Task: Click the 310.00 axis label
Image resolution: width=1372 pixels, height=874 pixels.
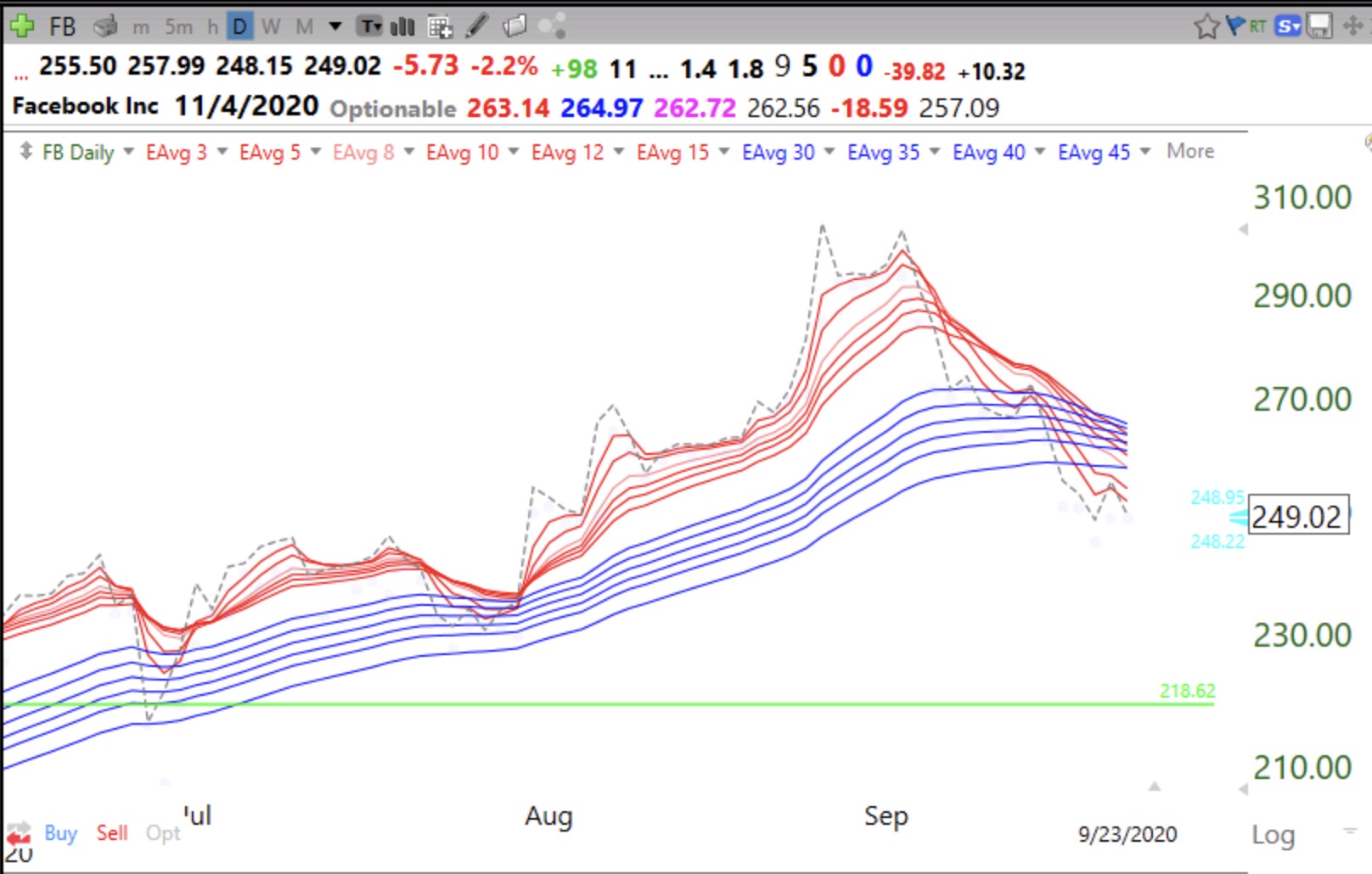Action: 1302,198
